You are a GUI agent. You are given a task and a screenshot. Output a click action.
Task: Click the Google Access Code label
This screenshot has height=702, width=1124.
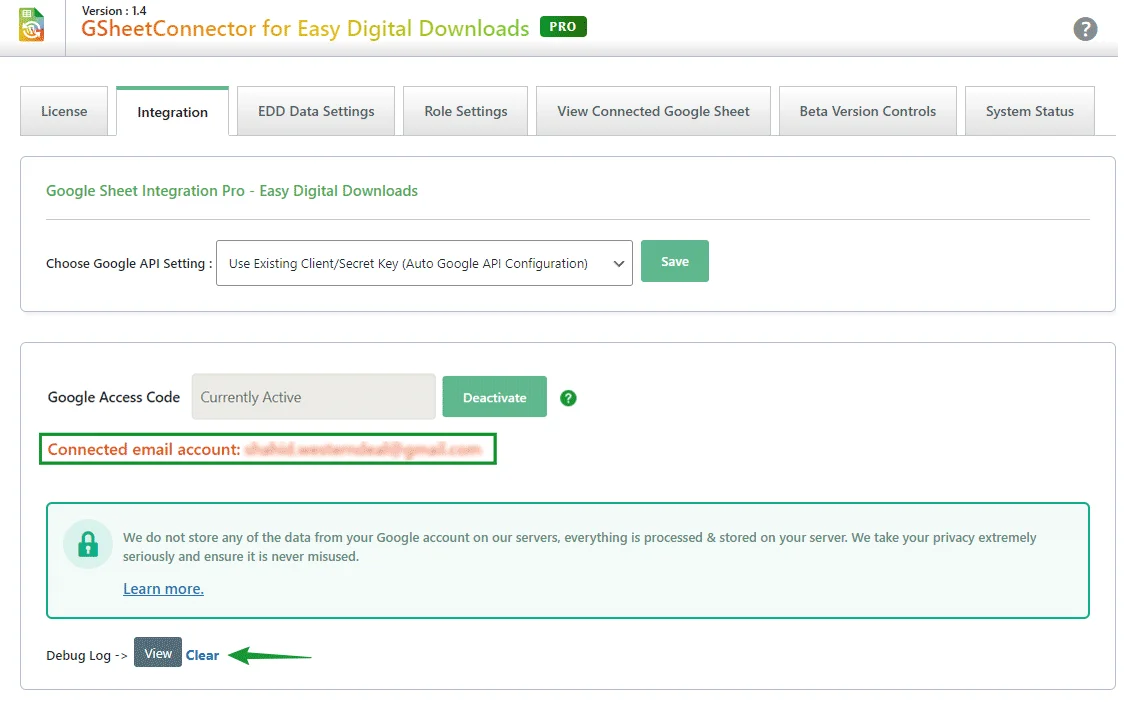click(x=113, y=397)
